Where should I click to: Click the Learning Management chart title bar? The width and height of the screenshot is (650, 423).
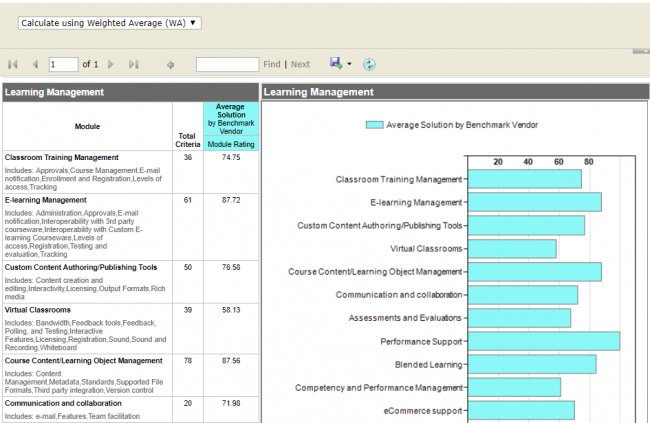455,92
